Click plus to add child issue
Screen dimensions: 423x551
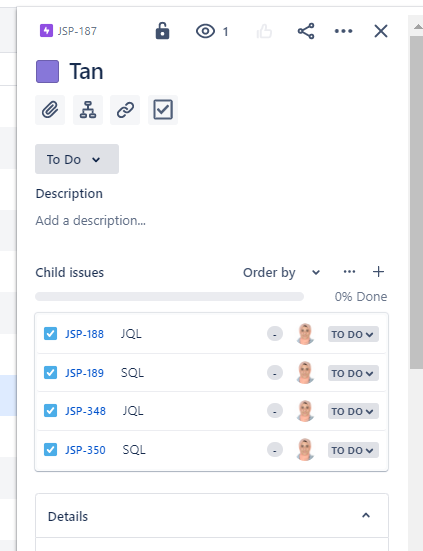(x=378, y=272)
